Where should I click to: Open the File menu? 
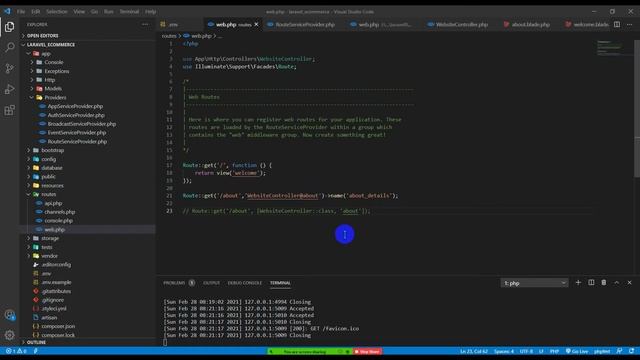coord(21,11)
